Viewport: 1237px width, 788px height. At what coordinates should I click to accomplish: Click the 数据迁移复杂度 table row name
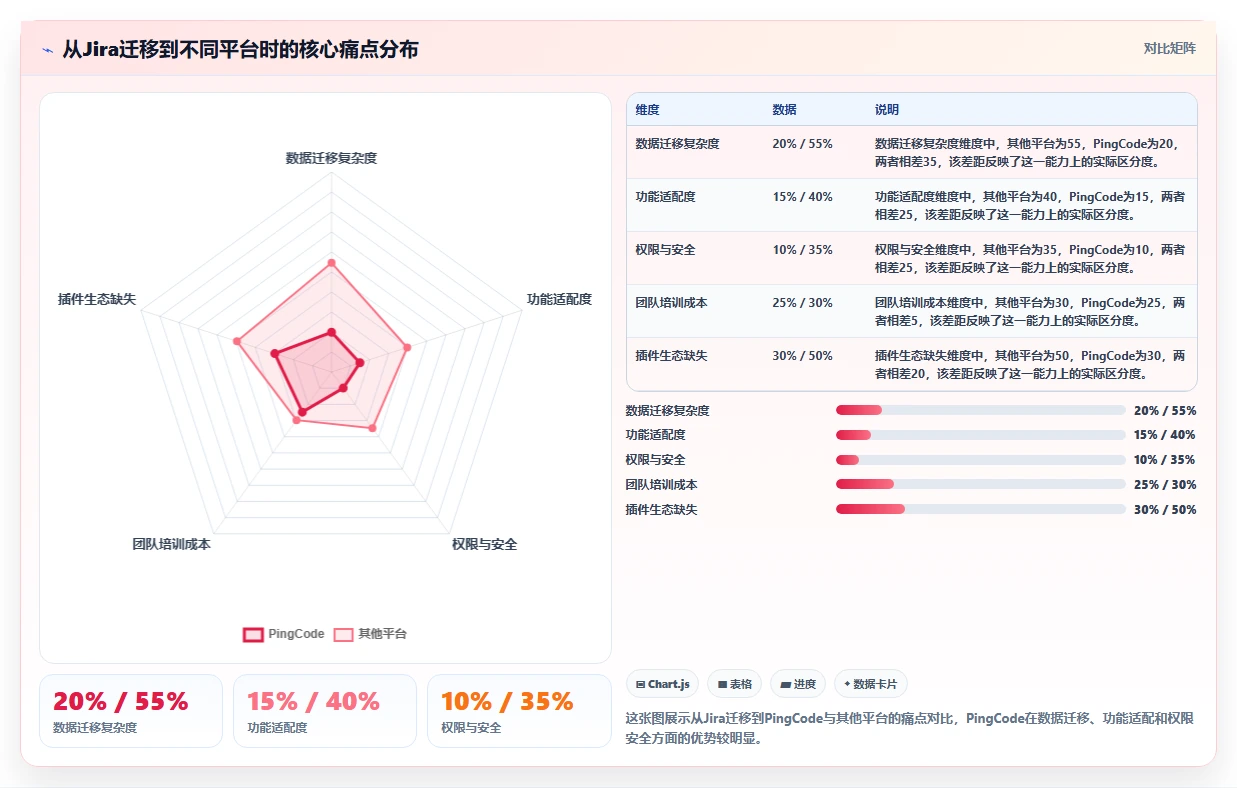click(677, 144)
